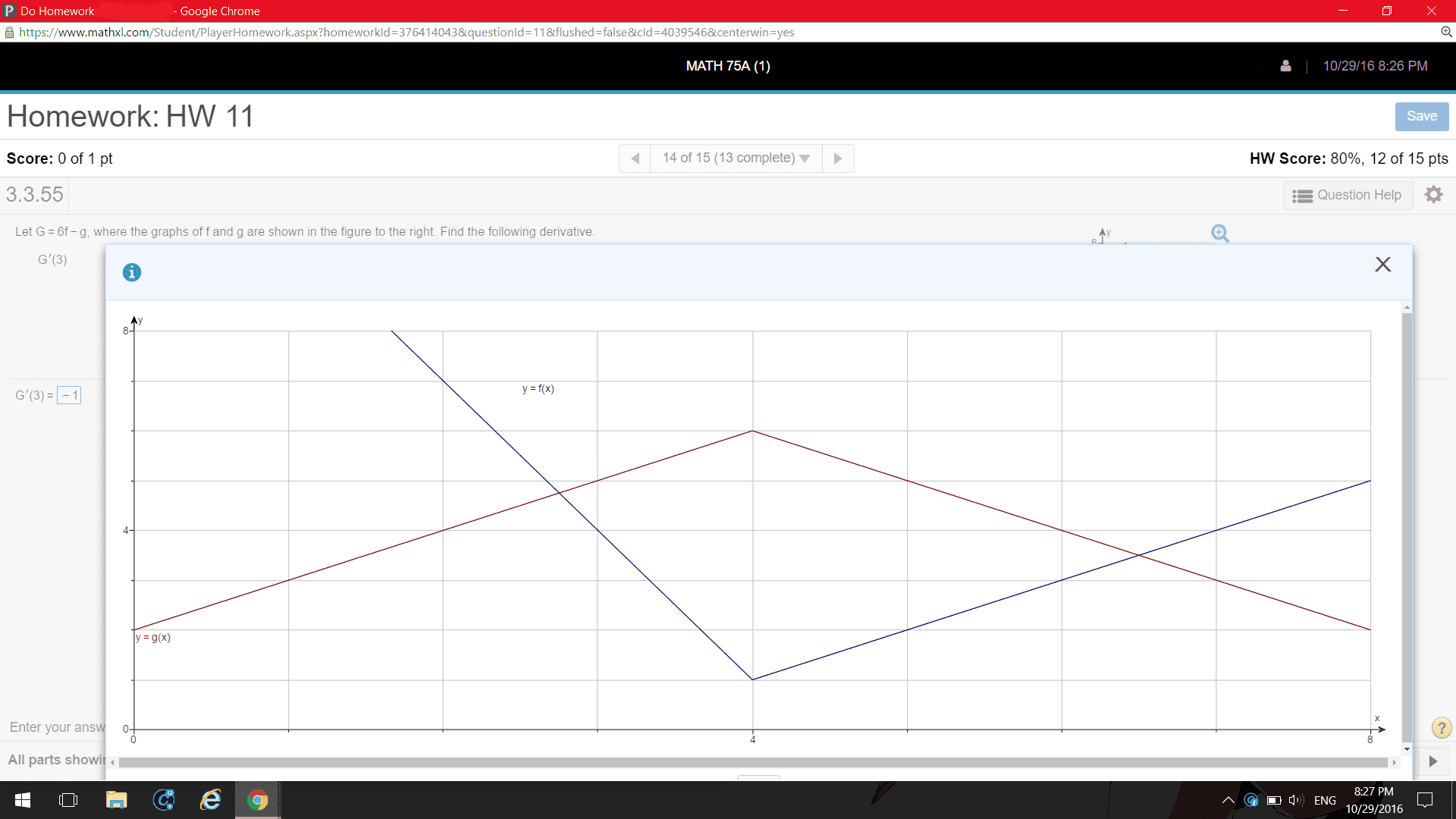The height and width of the screenshot is (819, 1456).
Task: Open the settings gear icon
Action: [x=1433, y=195]
